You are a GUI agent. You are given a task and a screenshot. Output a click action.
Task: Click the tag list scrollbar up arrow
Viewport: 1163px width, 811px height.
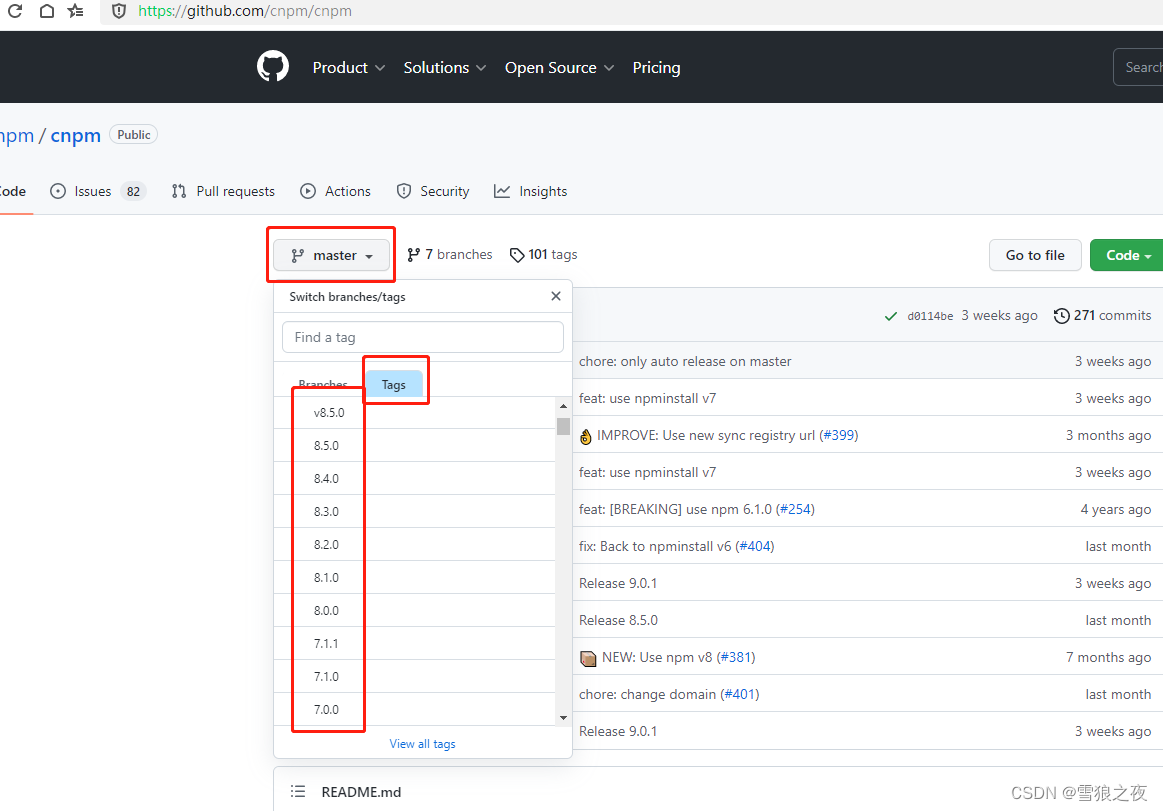click(x=564, y=406)
